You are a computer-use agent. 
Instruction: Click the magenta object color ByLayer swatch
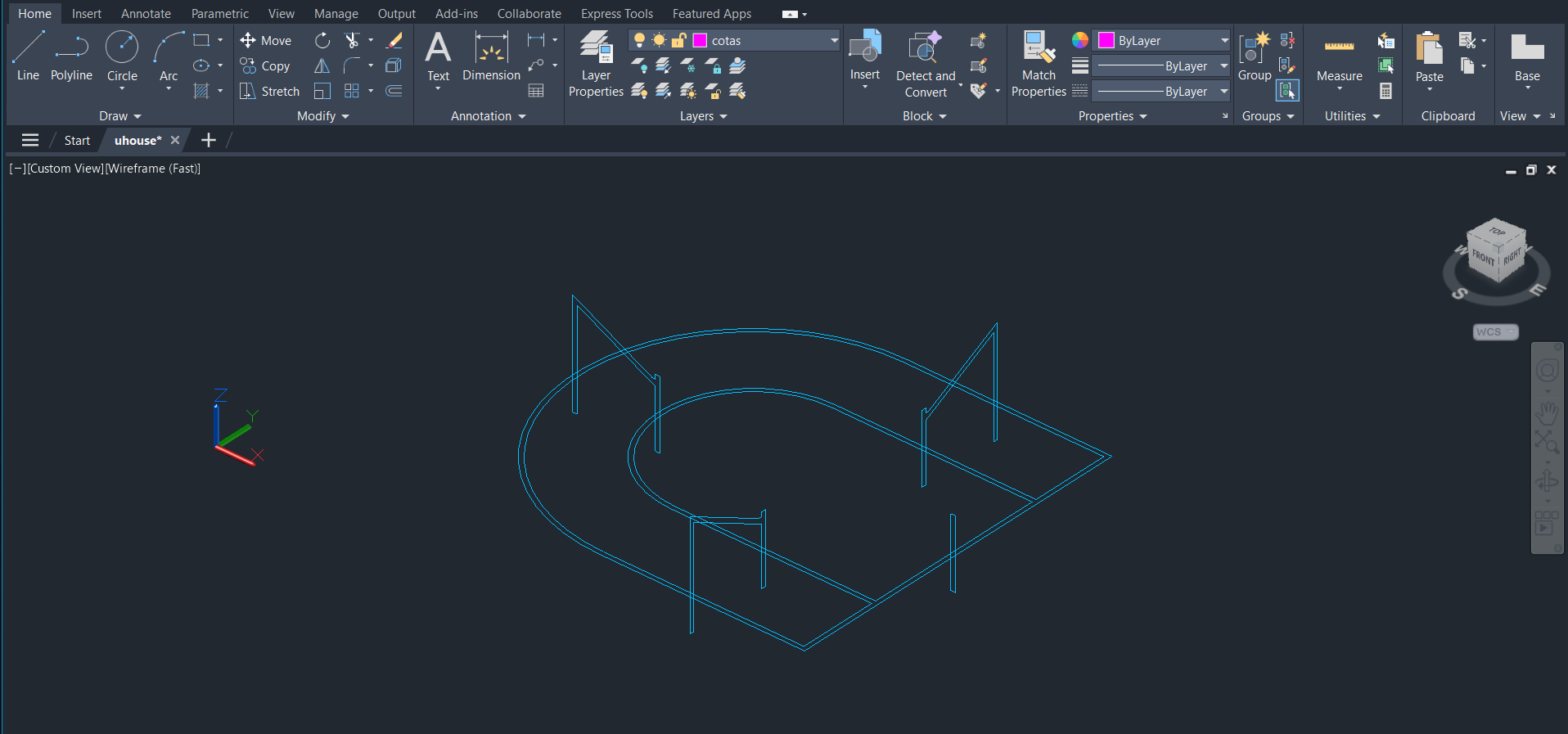coord(1106,40)
